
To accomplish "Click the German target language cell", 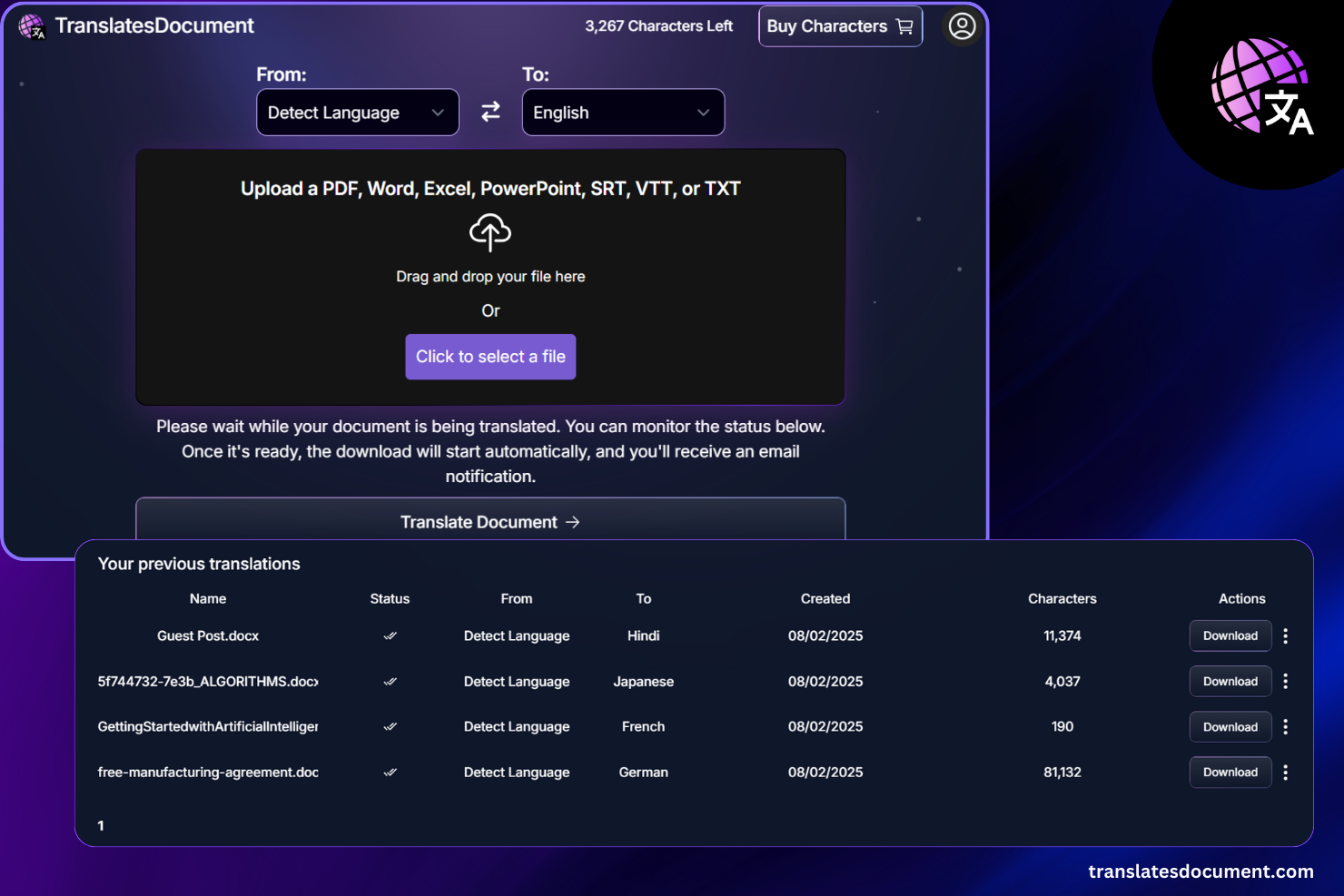I will (x=644, y=773).
